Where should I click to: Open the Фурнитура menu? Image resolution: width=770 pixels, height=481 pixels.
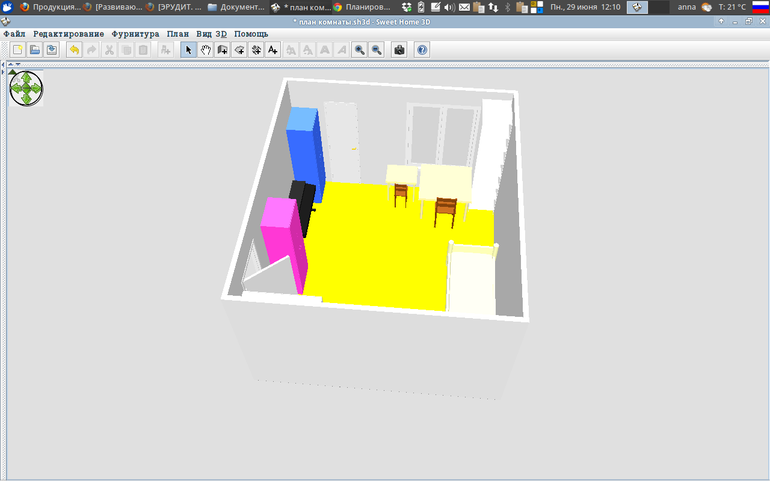point(135,34)
